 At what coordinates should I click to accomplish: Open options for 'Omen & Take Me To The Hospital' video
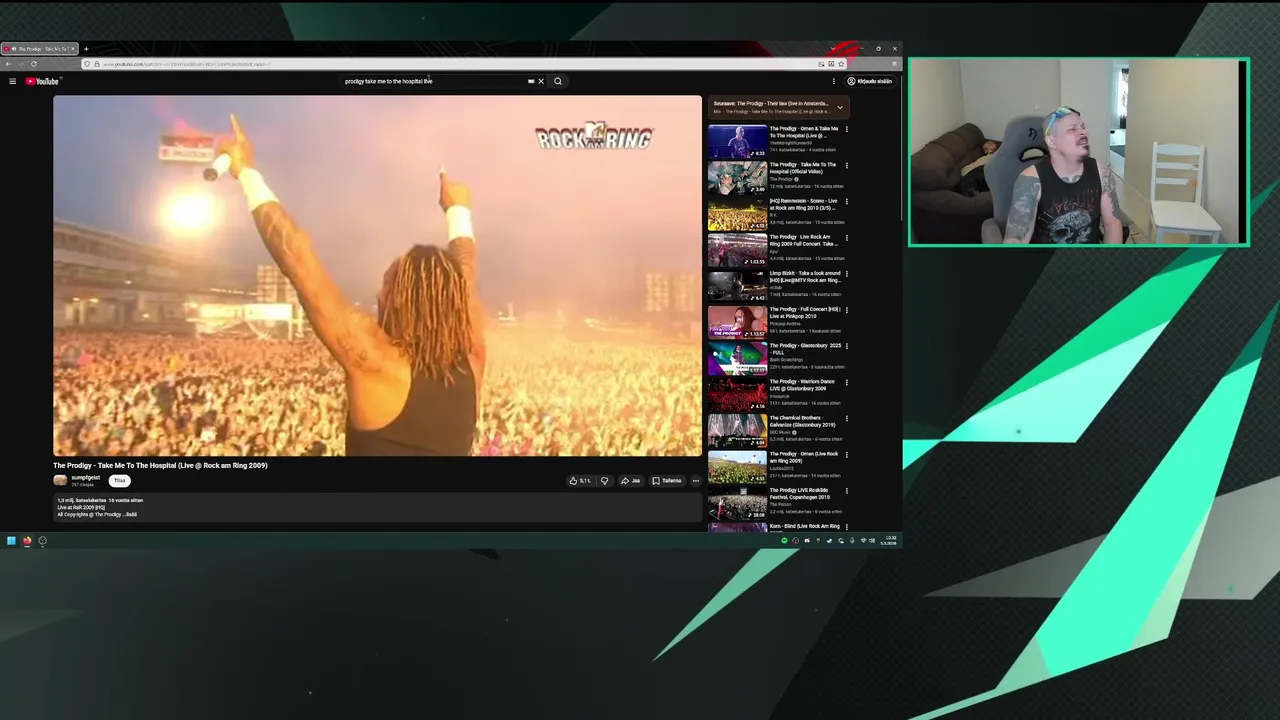tap(847, 129)
